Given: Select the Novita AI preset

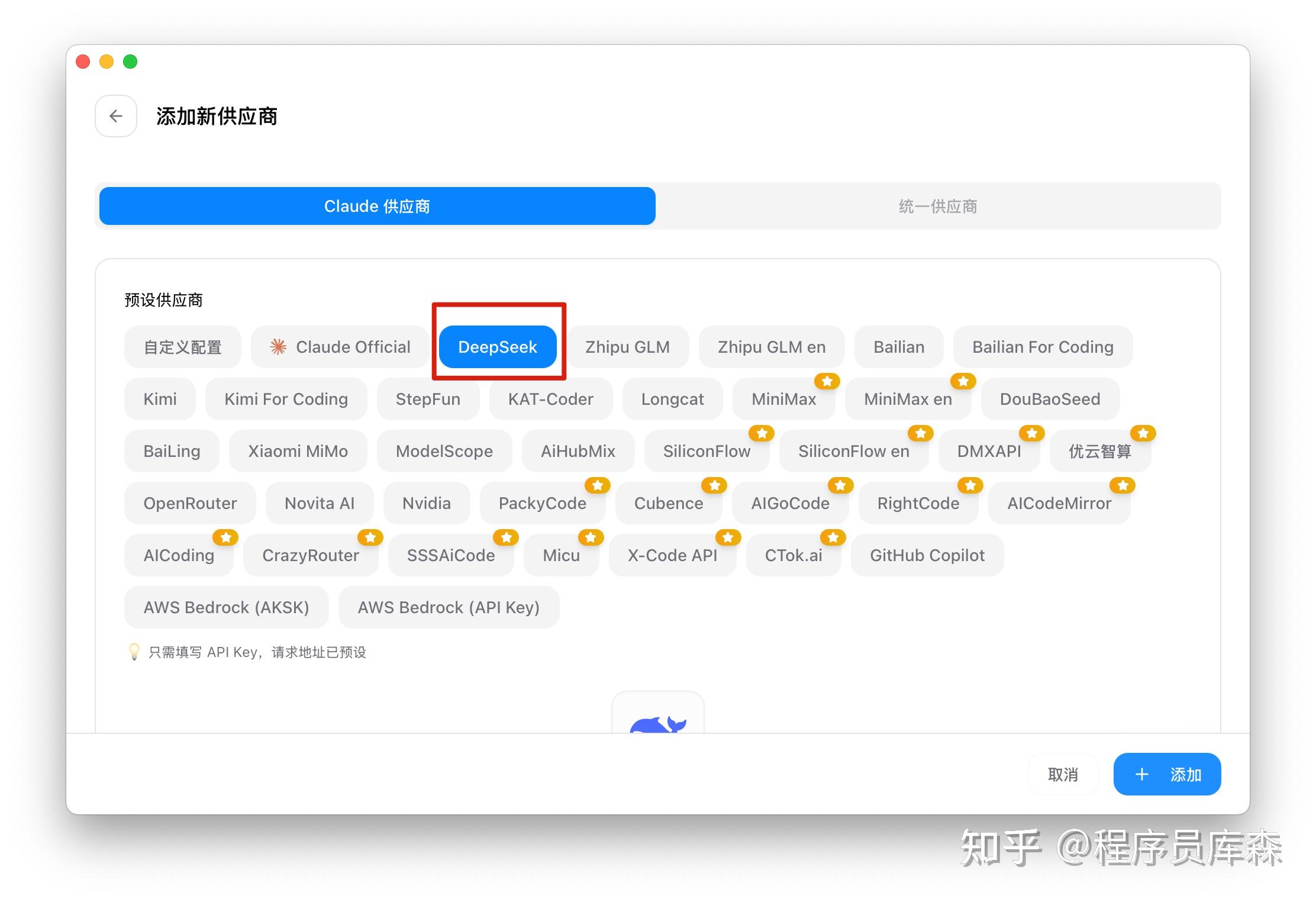Looking at the screenshot, I should click(320, 503).
